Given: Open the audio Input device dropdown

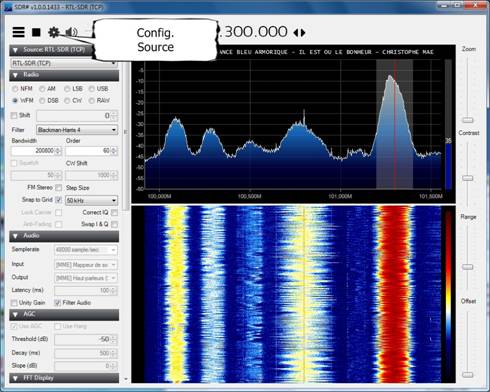Looking at the screenshot, I should (86, 265).
